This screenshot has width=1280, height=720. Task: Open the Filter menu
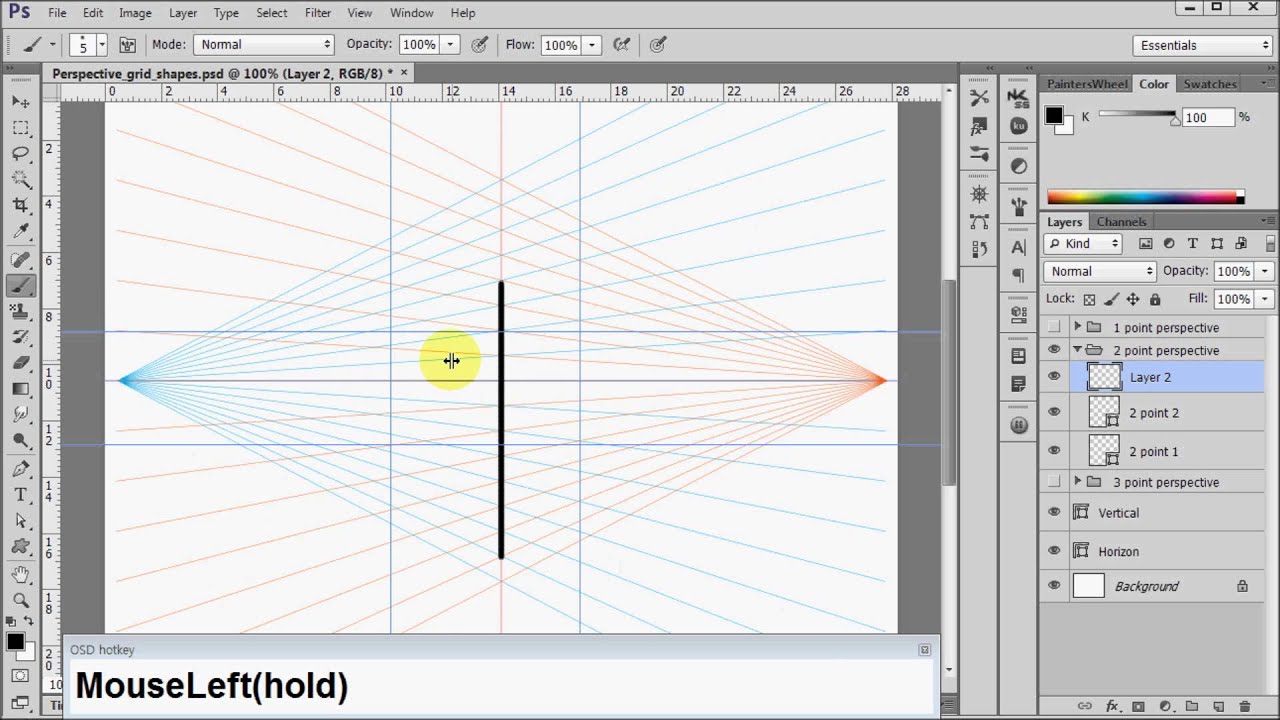(318, 13)
